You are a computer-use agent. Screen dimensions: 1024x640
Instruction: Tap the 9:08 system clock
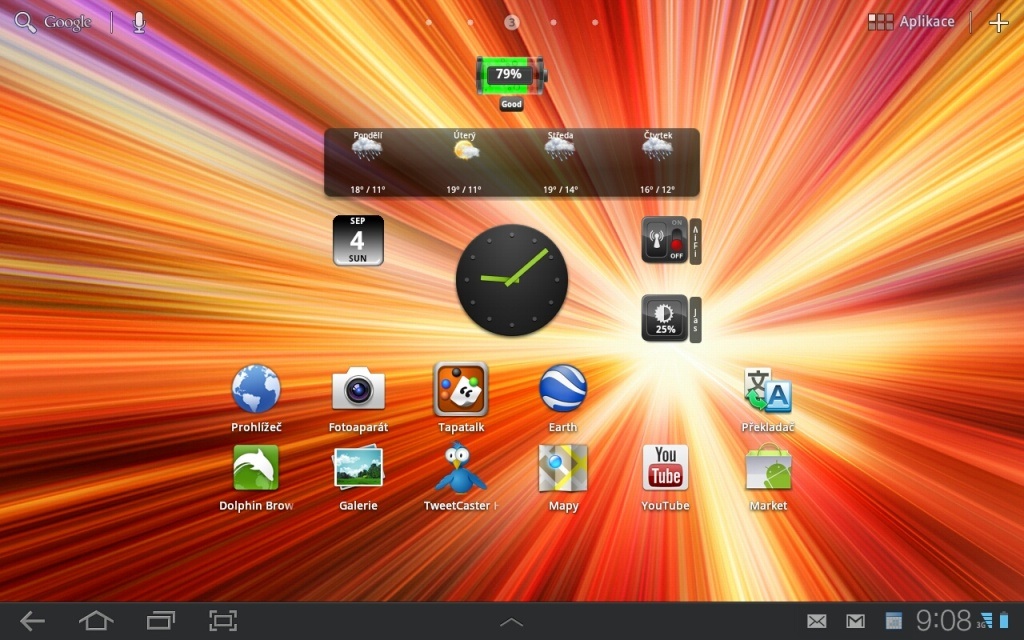944,620
